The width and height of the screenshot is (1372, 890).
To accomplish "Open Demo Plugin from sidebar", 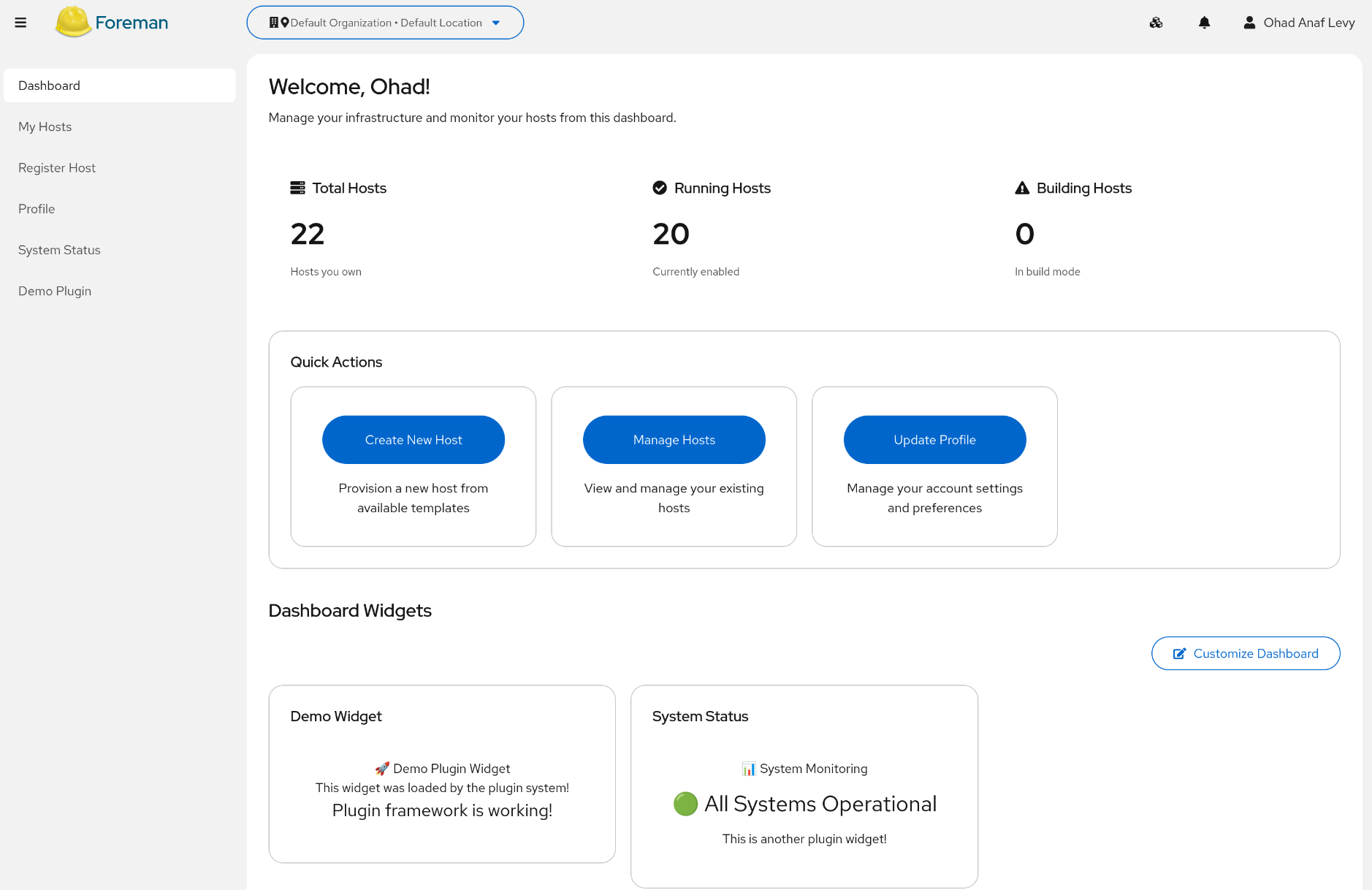I will point(55,291).
